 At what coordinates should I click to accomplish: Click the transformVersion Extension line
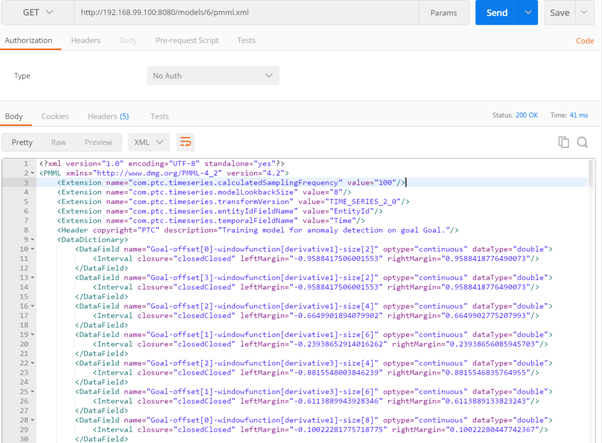point(233,202)
